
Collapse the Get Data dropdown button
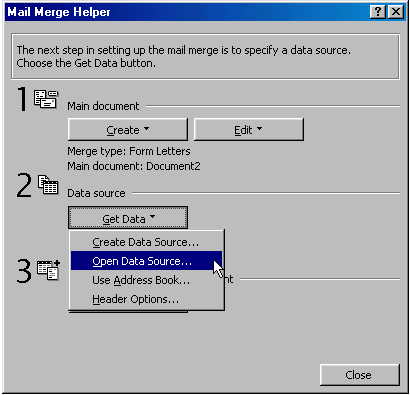coord(128,218)
